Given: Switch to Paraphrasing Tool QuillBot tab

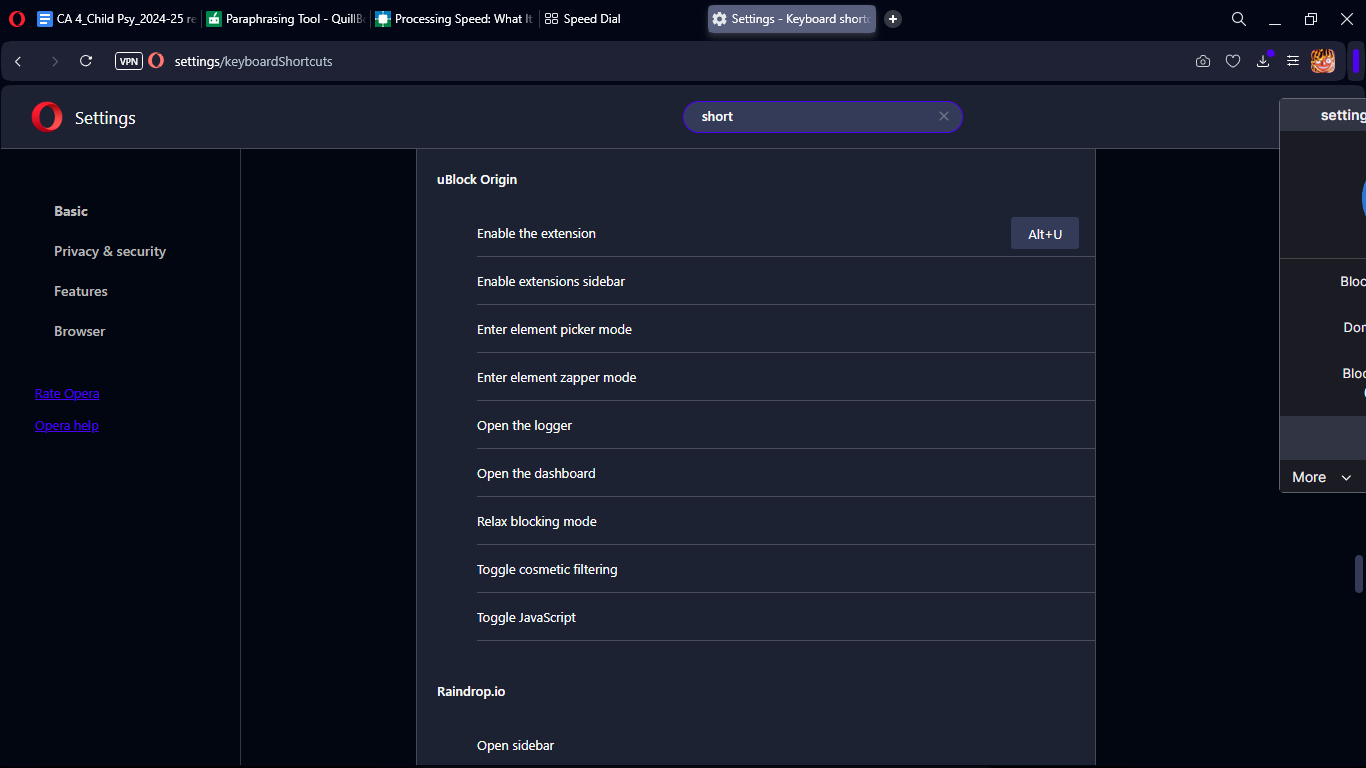Looking at the screenshot, I should pyautogui.click(x=285, y=19).
